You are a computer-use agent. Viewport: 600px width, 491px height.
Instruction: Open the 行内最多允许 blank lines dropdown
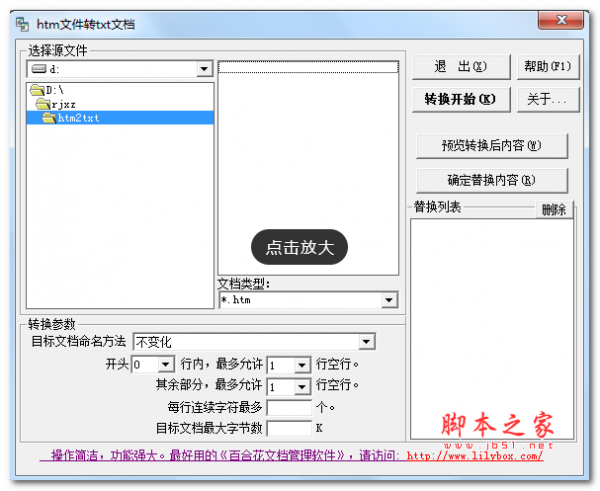click(302, 365)
